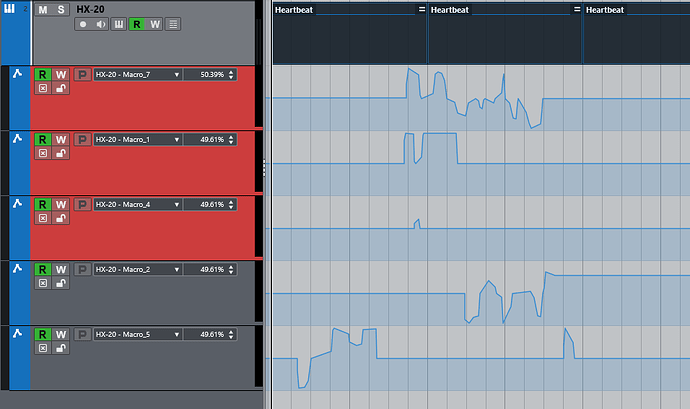Click P button on Macro_2 lane
Viewport: 690px width, 409px height.
click(82, 269)
